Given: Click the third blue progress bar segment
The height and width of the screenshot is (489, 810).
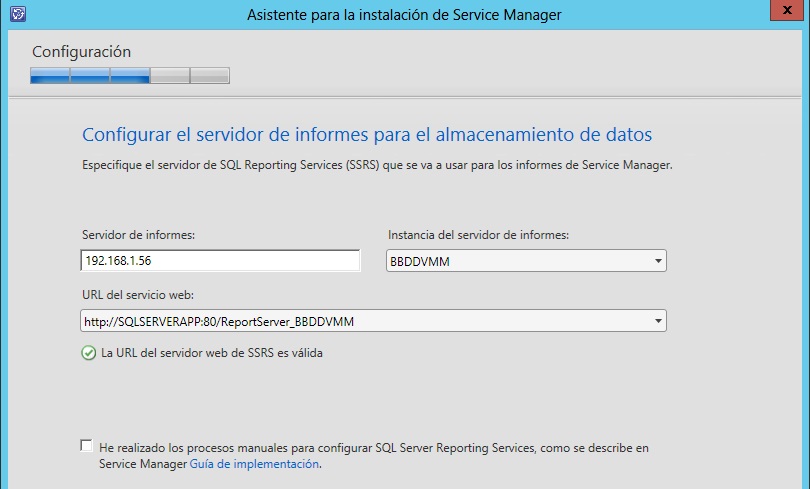Looking at the screenshot, I should click(130, 75).
